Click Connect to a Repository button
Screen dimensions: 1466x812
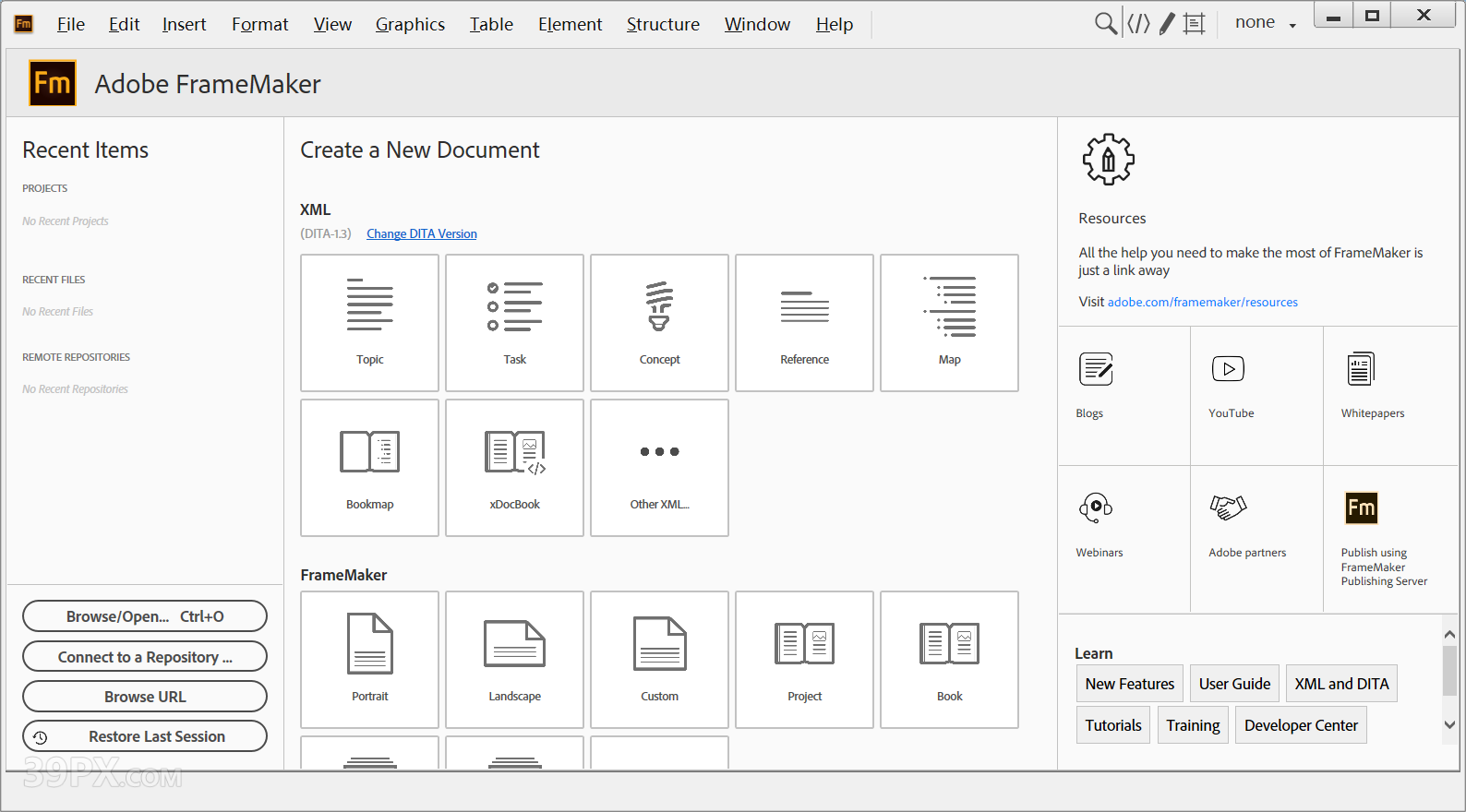click(145, 656)
